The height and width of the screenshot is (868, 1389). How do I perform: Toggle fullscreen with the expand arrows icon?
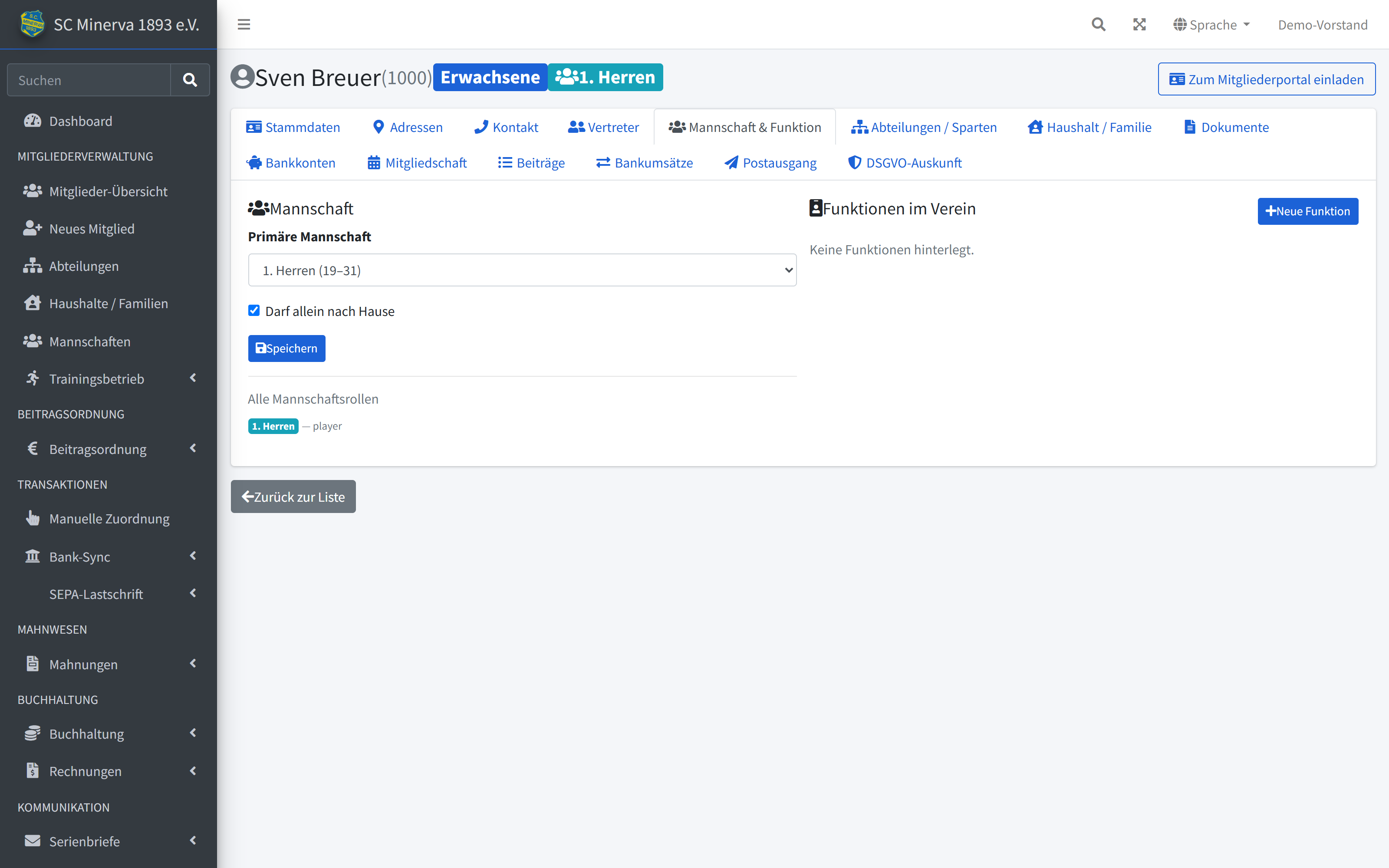[1139, 24]
